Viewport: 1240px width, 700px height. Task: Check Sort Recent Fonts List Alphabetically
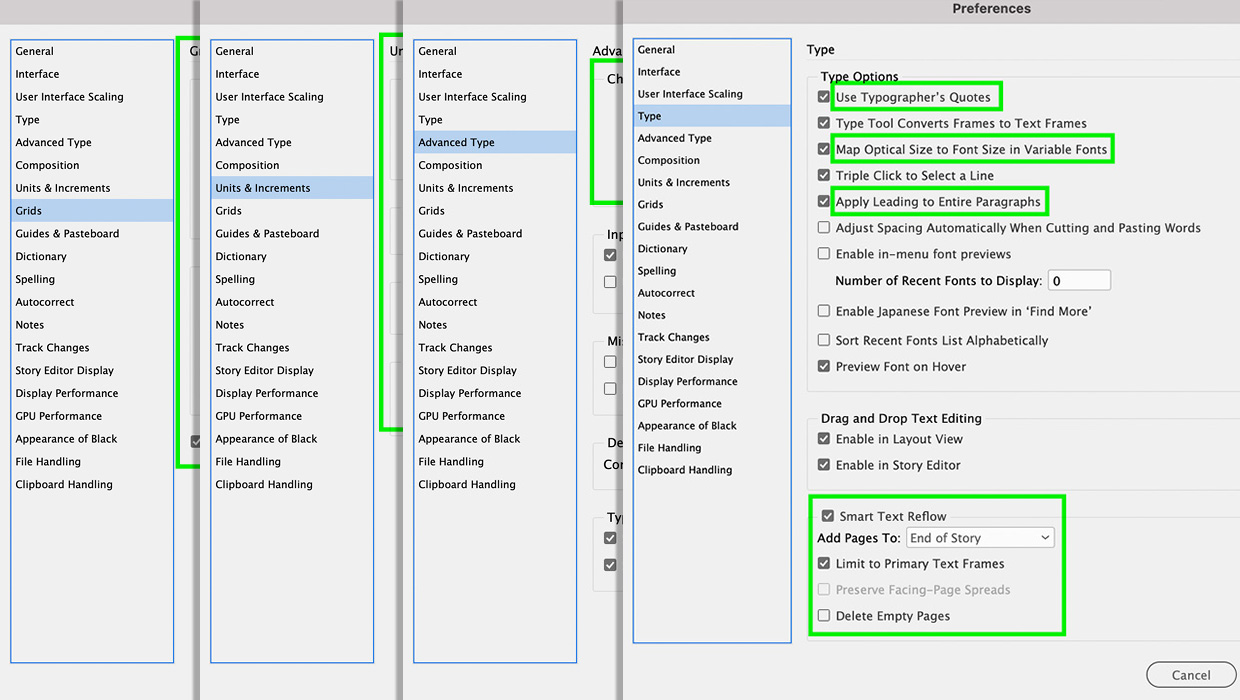(x=824, y=340)
